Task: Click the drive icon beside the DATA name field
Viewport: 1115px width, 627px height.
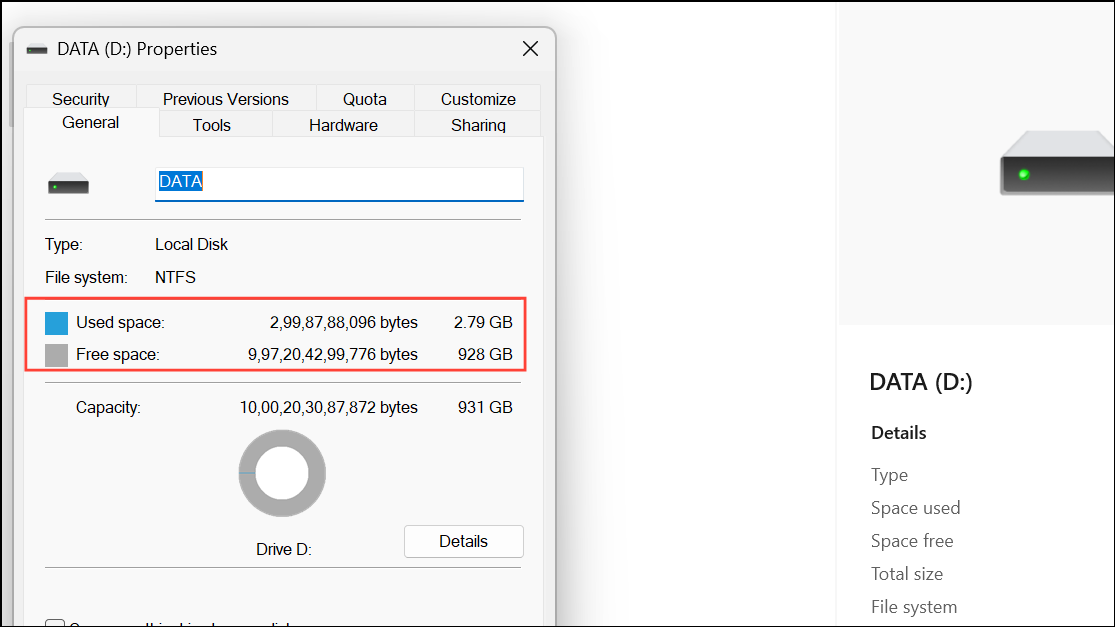Action: pos(67,182)
